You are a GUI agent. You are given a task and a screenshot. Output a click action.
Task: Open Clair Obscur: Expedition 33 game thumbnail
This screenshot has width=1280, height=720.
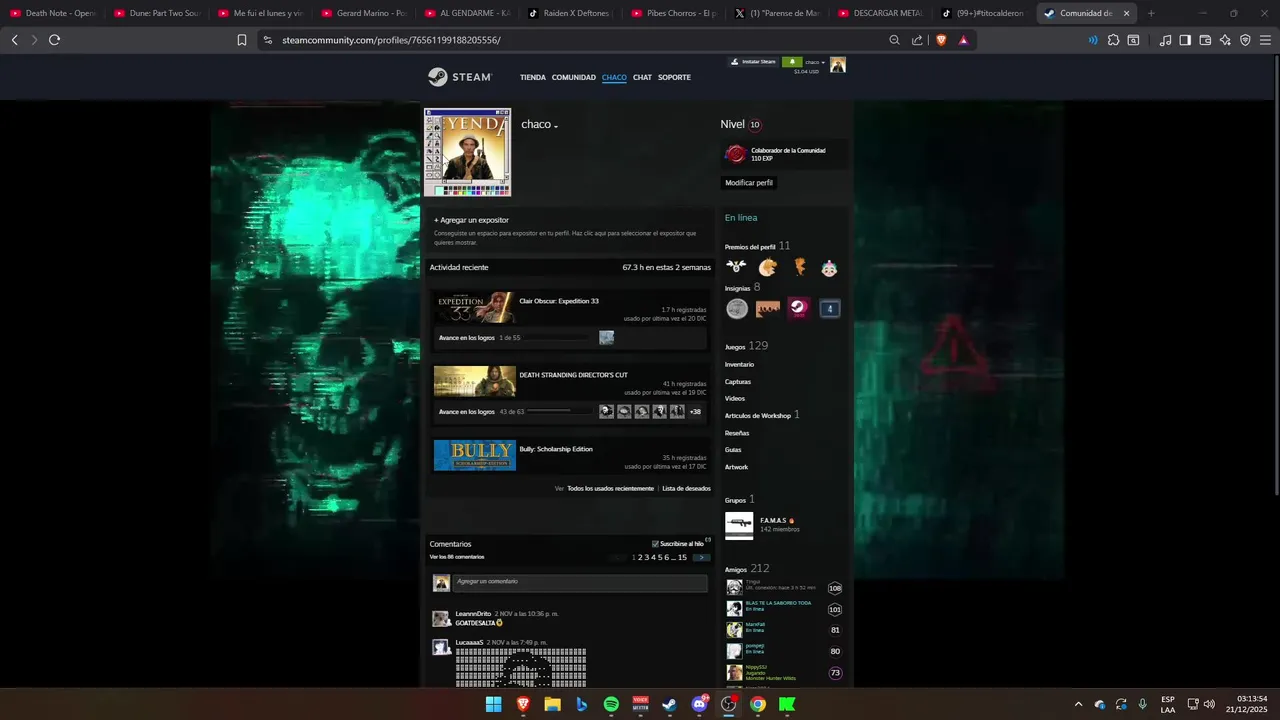tap(475, 308)
